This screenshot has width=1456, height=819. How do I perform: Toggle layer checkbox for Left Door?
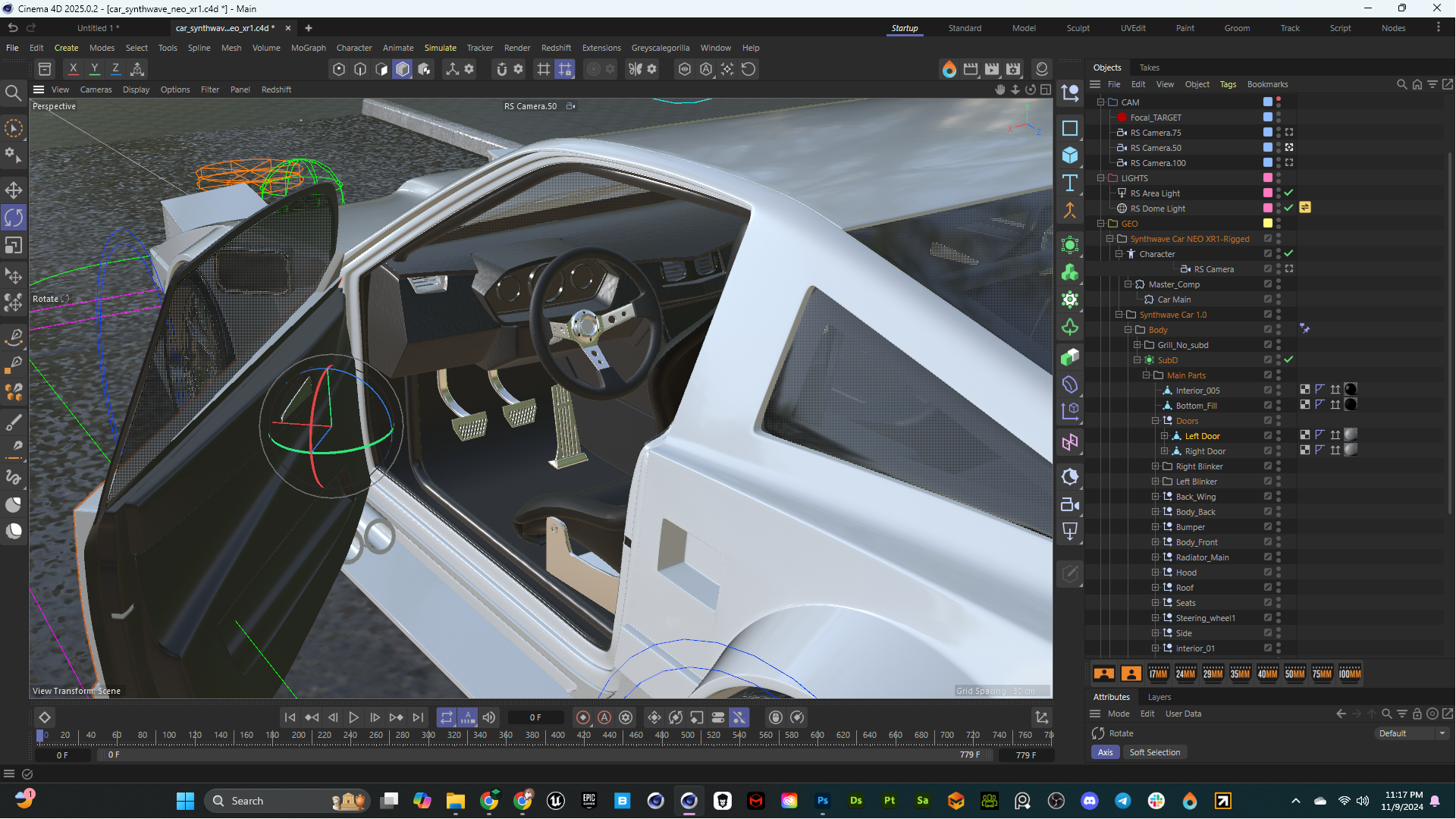point(1267,436)
